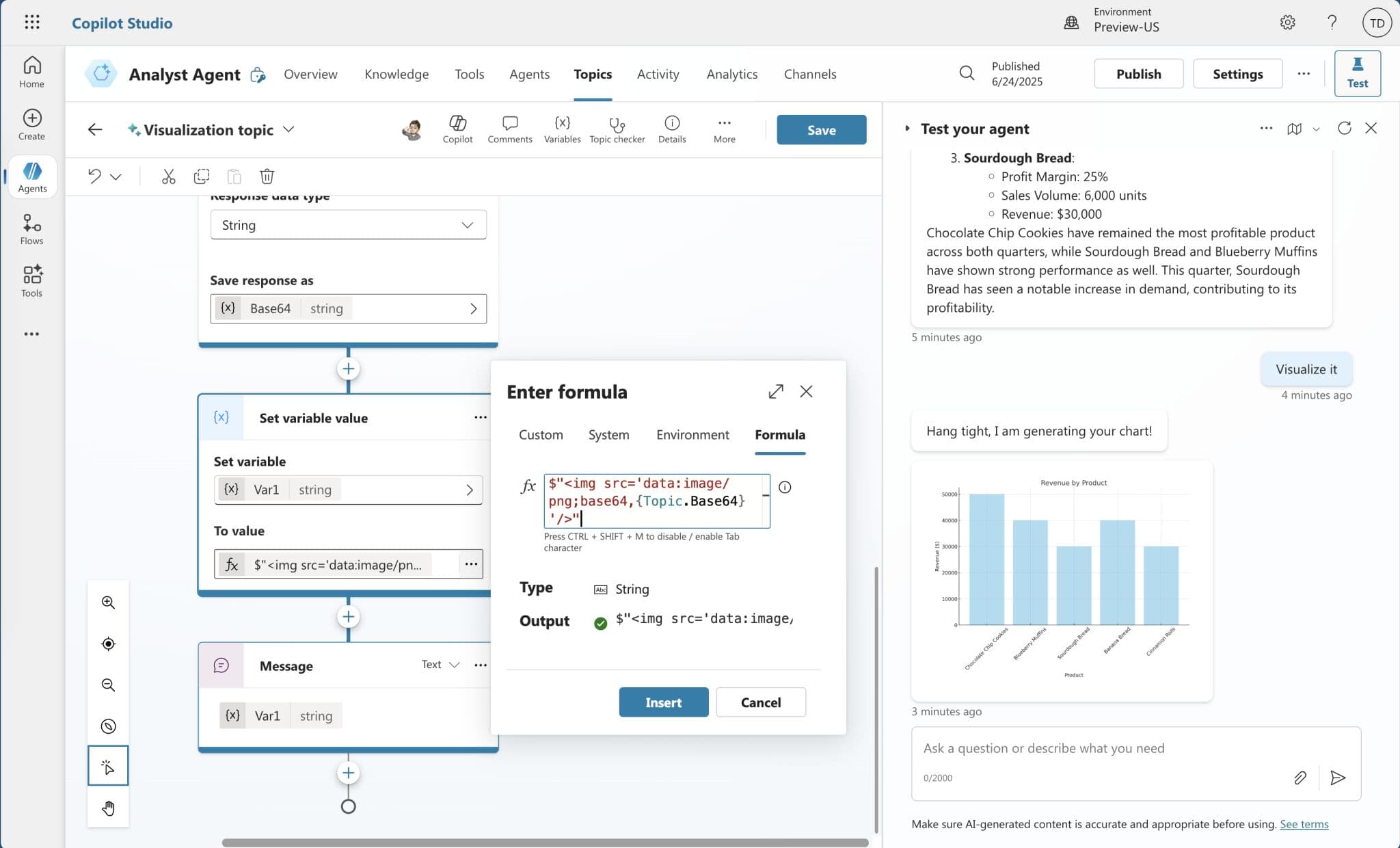Open Create in the sidebar
Screen dimensions: 1400x848
[x=31, y=124]
